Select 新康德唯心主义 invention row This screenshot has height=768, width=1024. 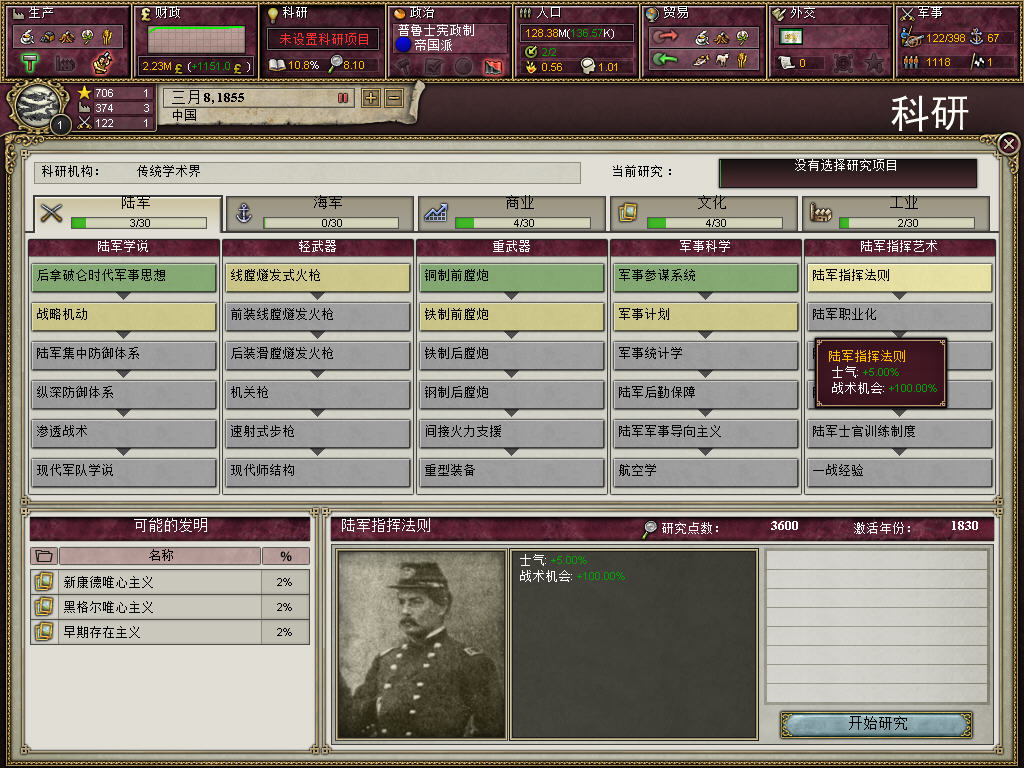170,582
